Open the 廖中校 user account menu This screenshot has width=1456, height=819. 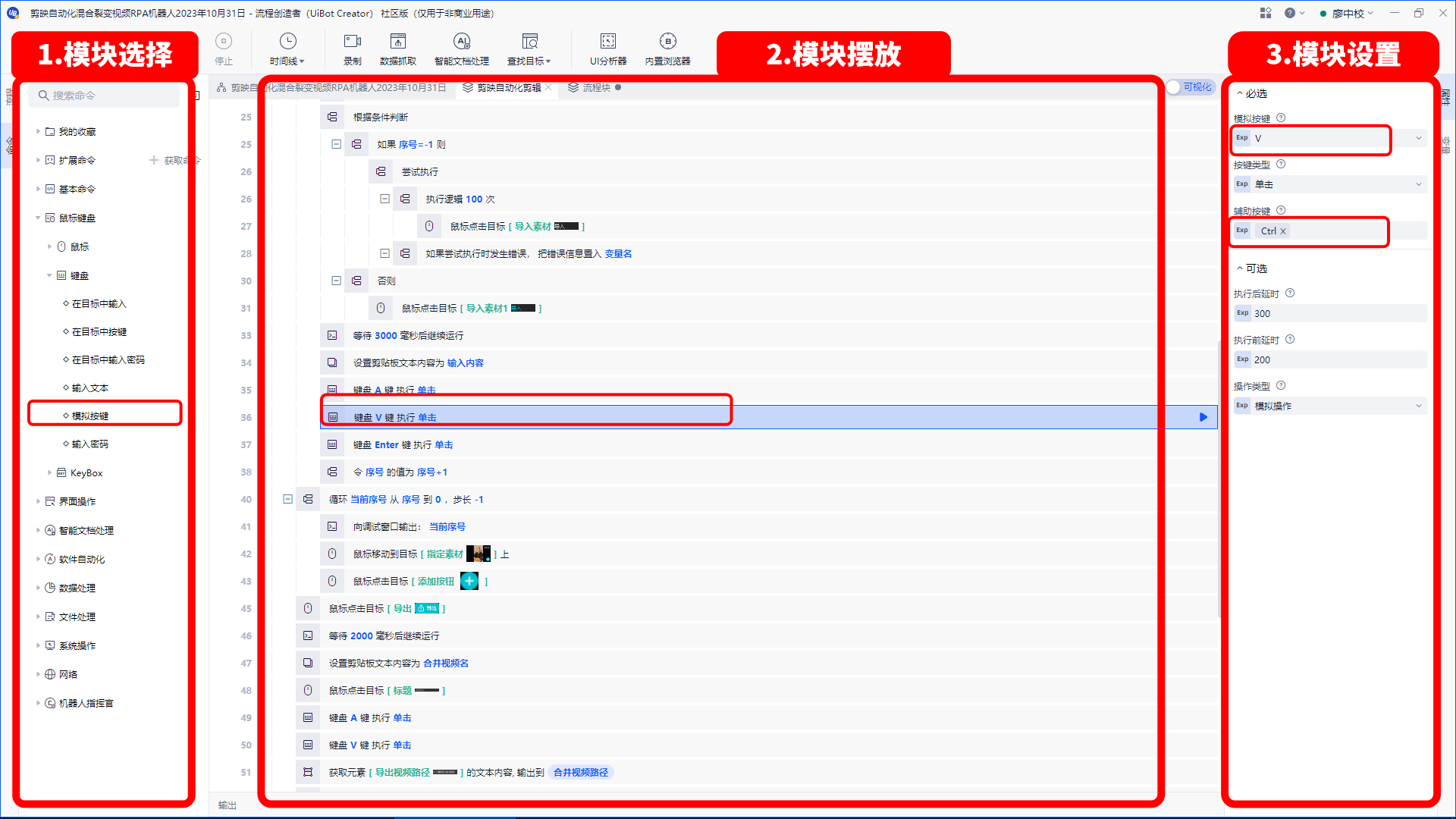(x=1347, y=13)
